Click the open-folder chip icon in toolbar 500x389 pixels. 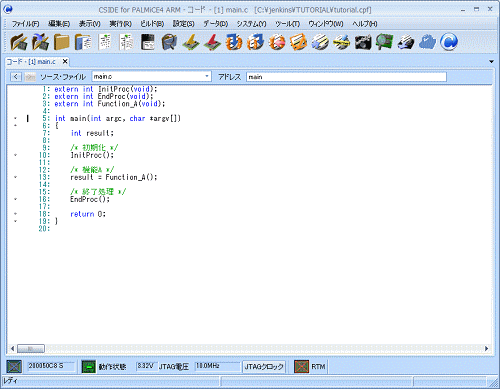19,42
